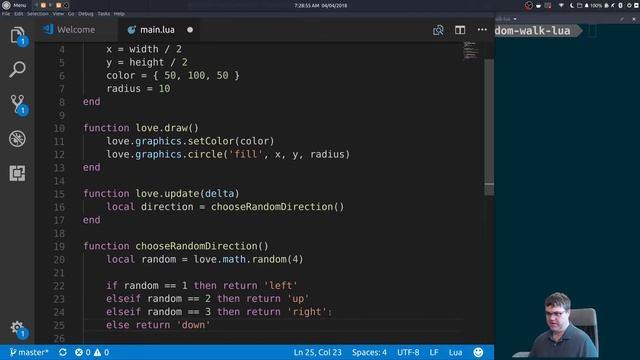640x360 pixels.
Task: Click the 'left' string on line 22
Action: pyautogui.click(x=281, y=285)
